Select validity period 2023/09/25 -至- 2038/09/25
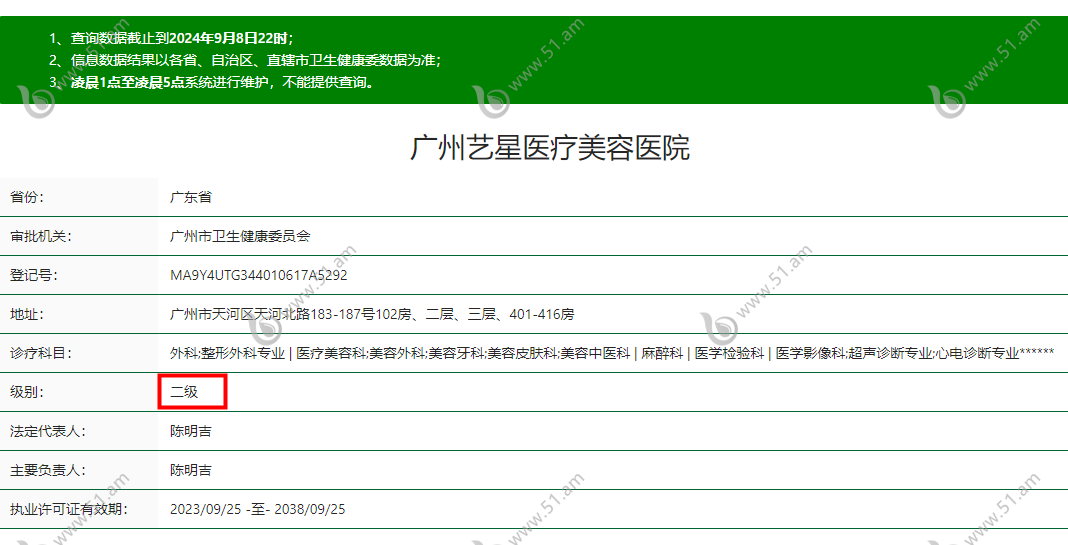This screenshot has width=1068, height=545. pyautogui.click(x=257, y=509)
